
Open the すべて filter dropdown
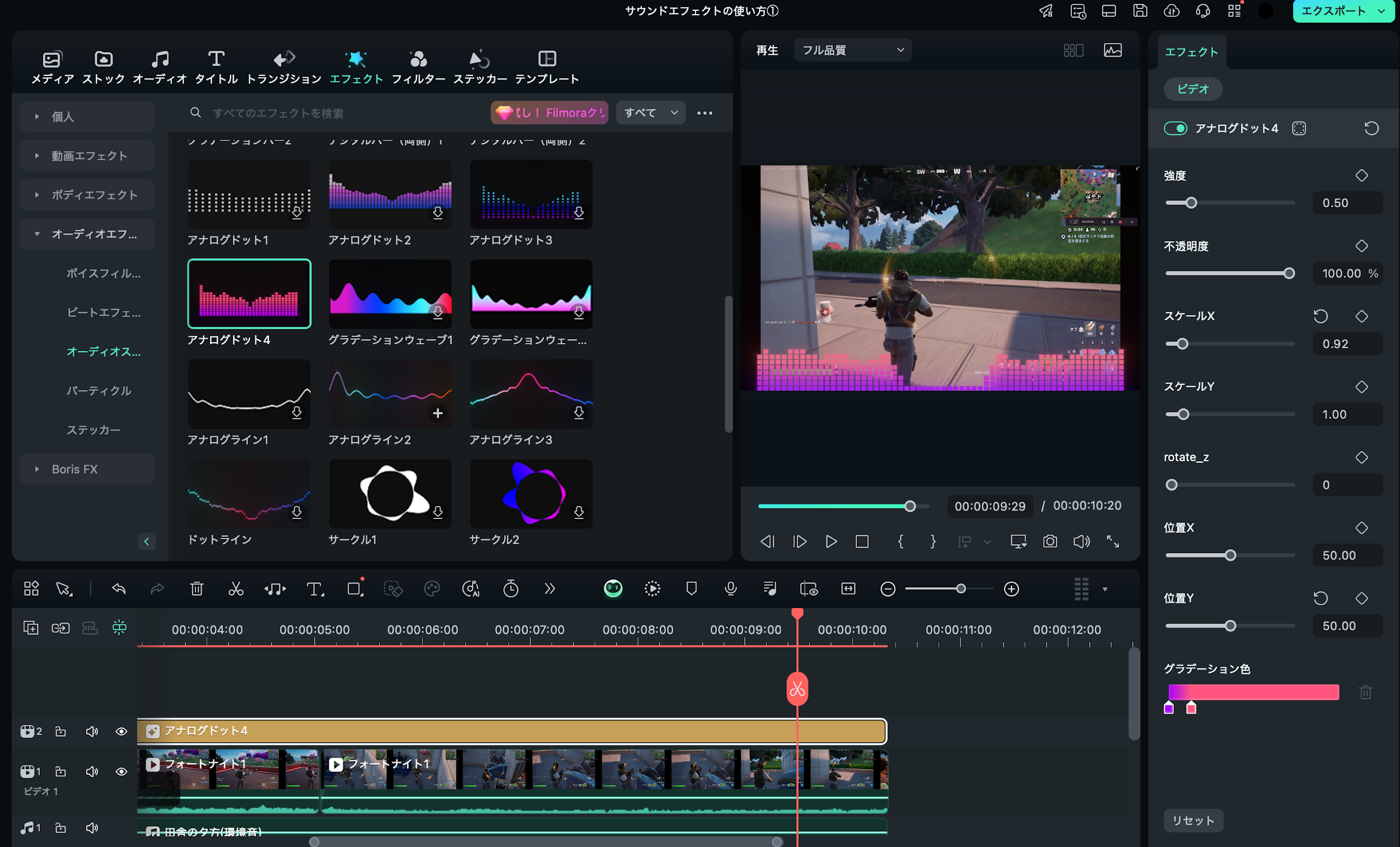coord(651,113)
